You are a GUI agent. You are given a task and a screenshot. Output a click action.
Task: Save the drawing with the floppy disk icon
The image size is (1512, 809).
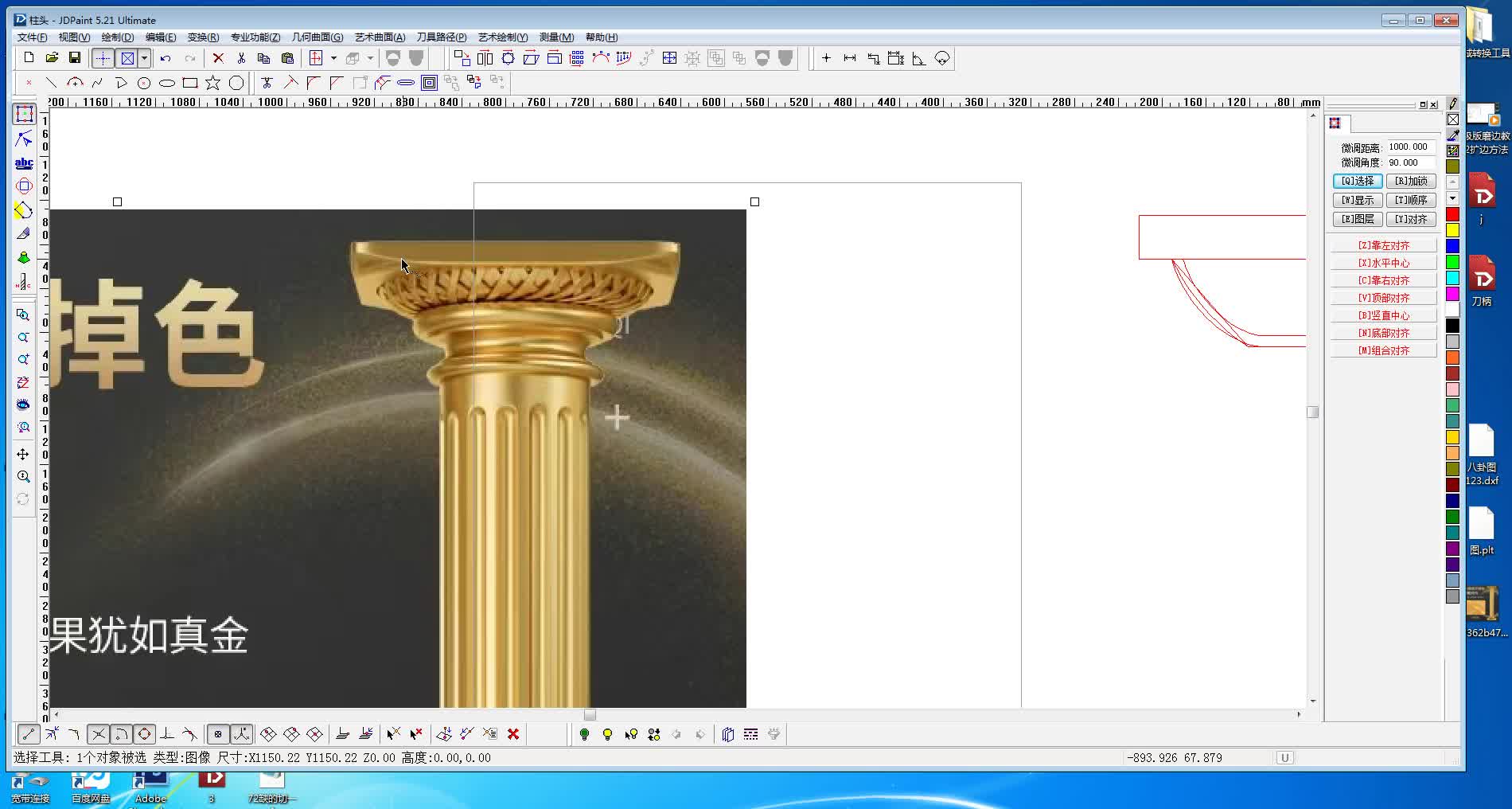coord(75,58)
